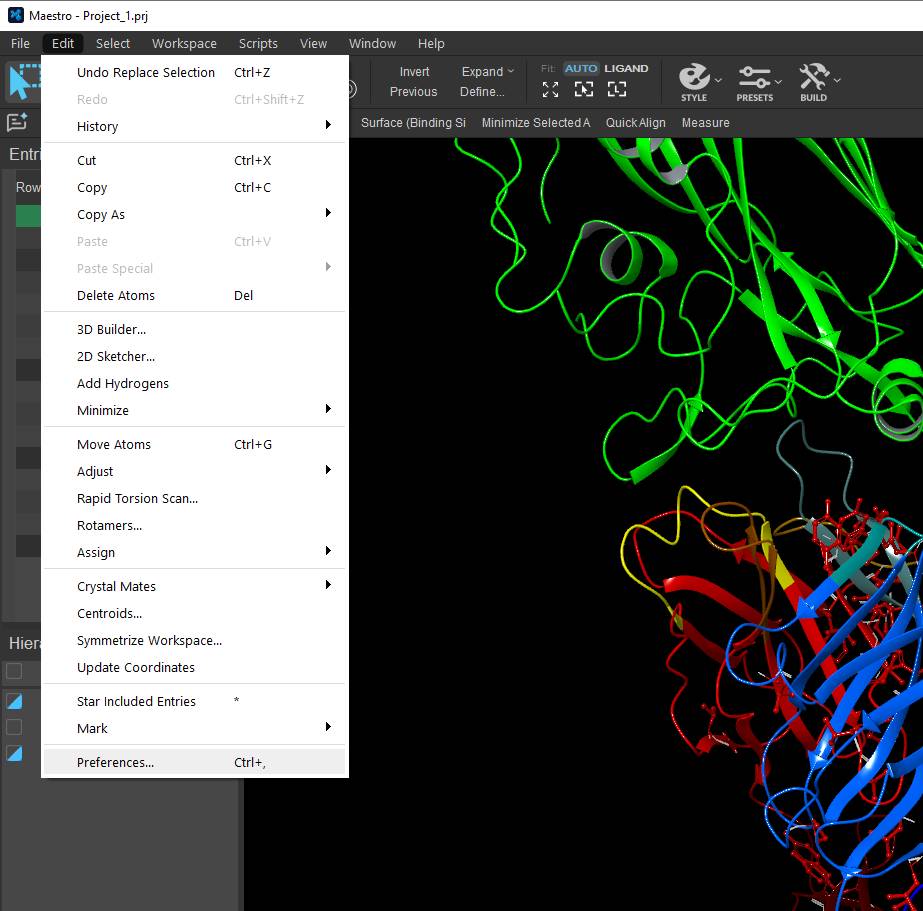Select the green highlighted entry row

pos(28,216)
